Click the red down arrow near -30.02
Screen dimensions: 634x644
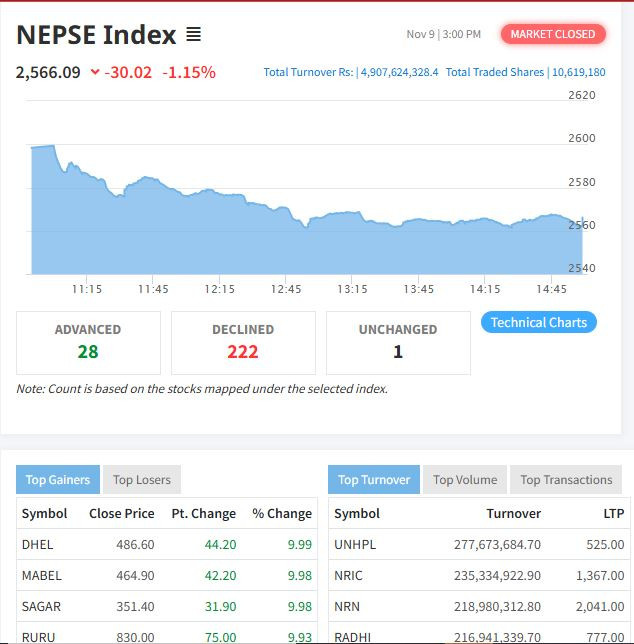95,73
